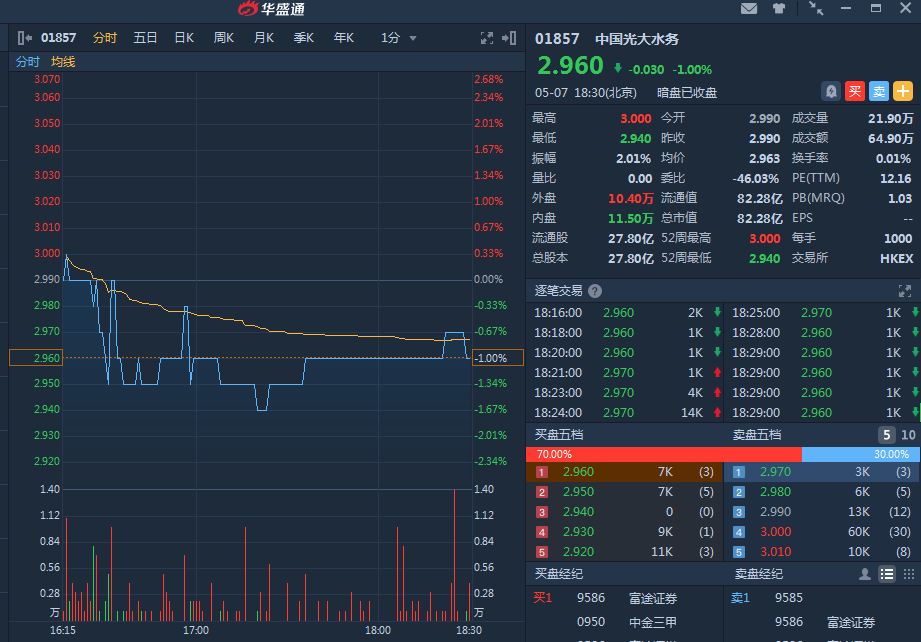Viewport: 921px width, 642px height.
Task: Switch to 周K chart
Action: pyautogui.click(x=224, y=38)
